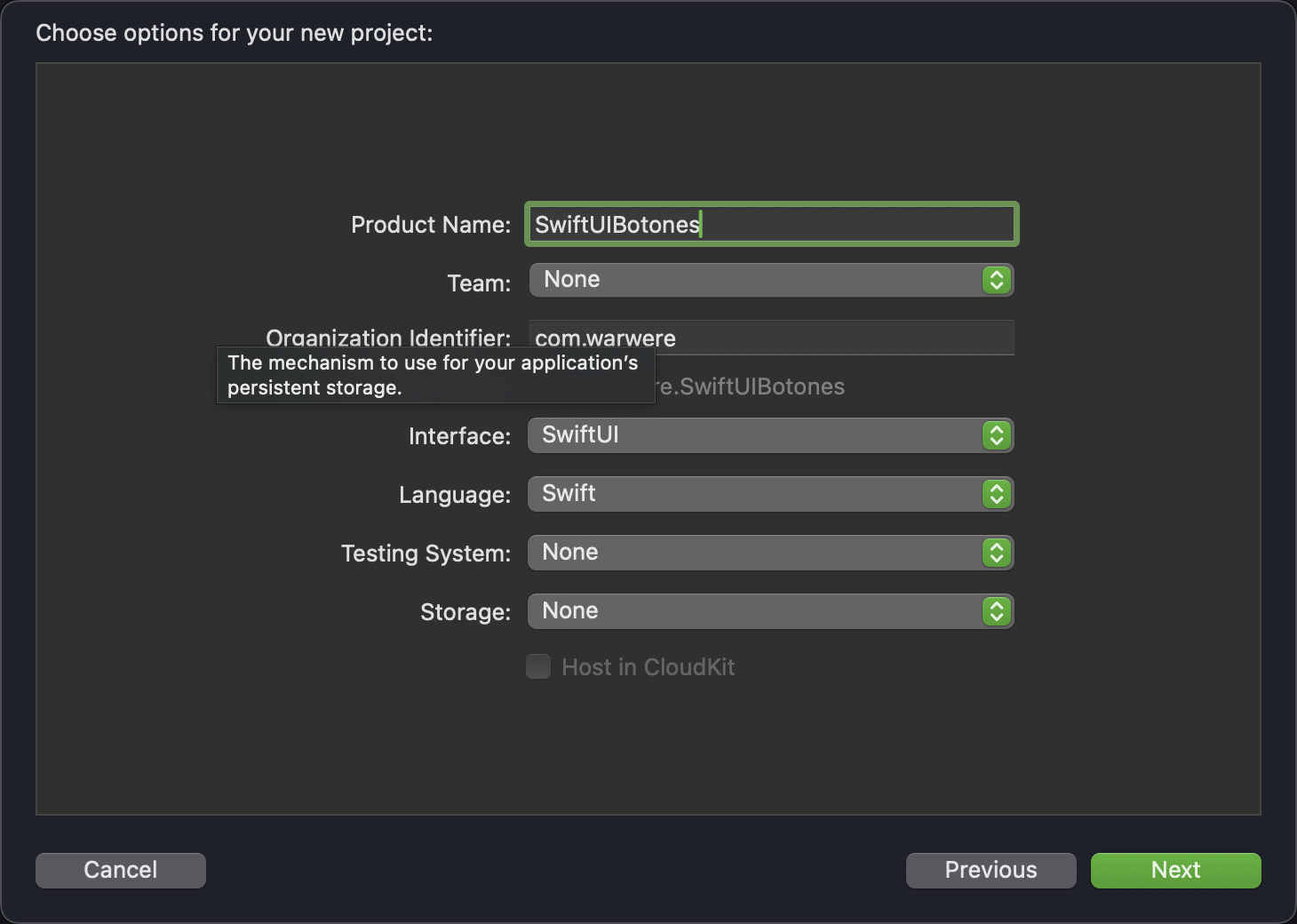Click inside the Product Name field

click(770, 224)
